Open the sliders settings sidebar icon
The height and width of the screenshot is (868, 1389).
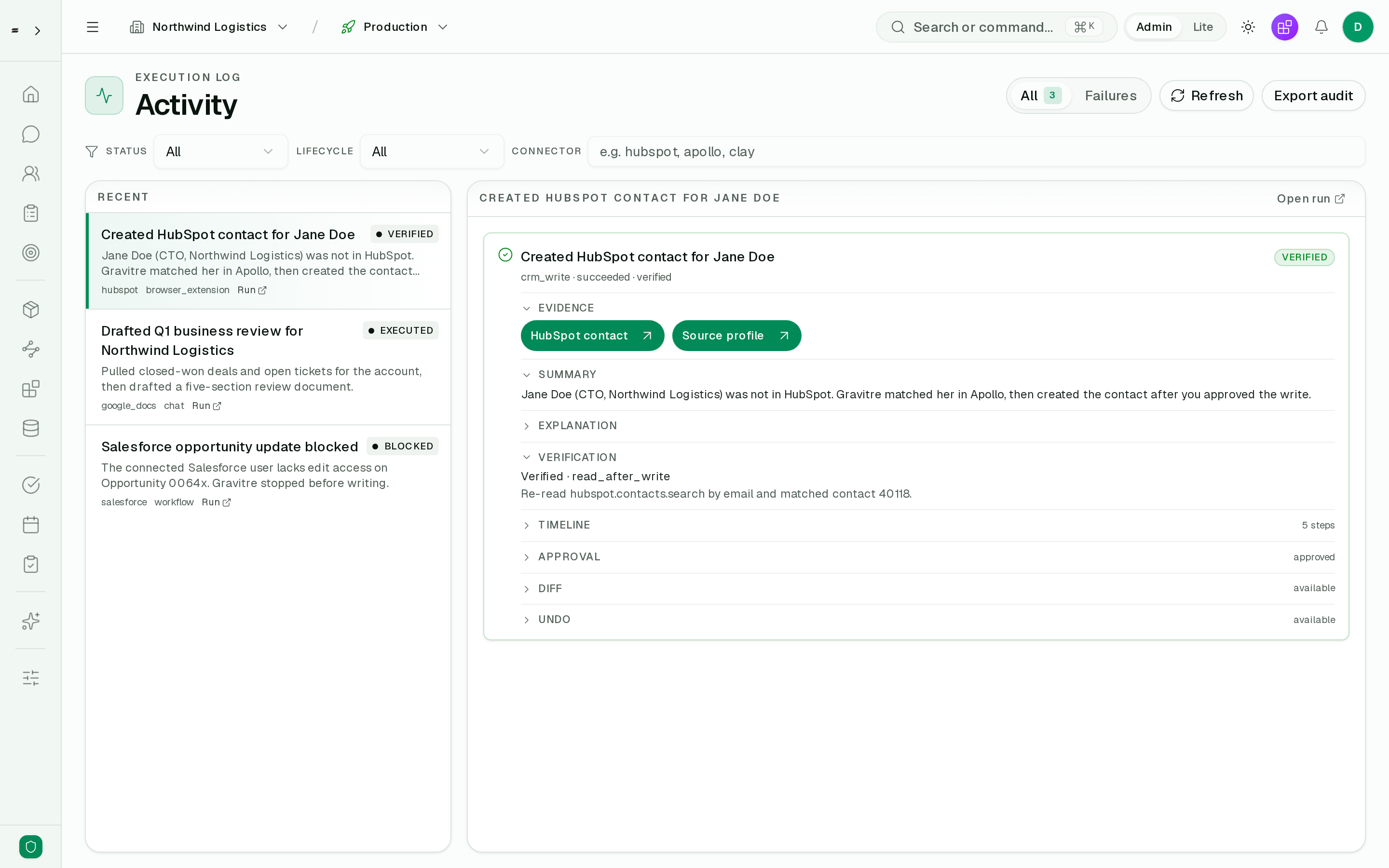point(30,678)
